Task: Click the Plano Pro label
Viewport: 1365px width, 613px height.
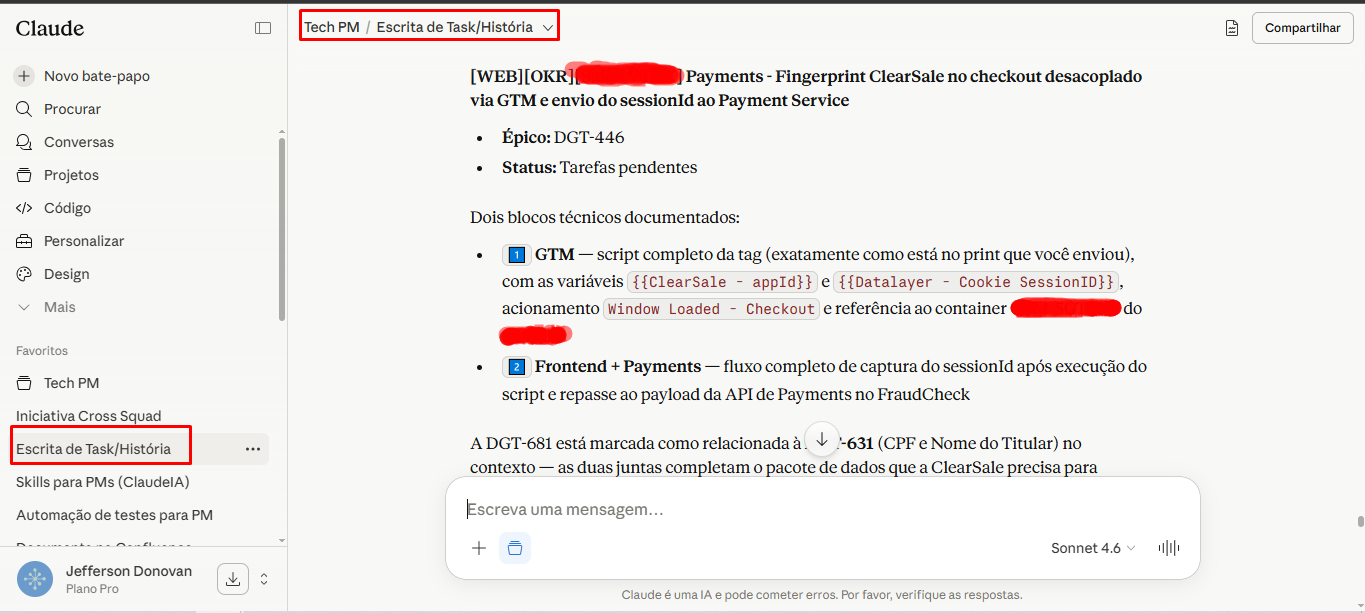Action: pyautogui.click(x=92, y=589)
